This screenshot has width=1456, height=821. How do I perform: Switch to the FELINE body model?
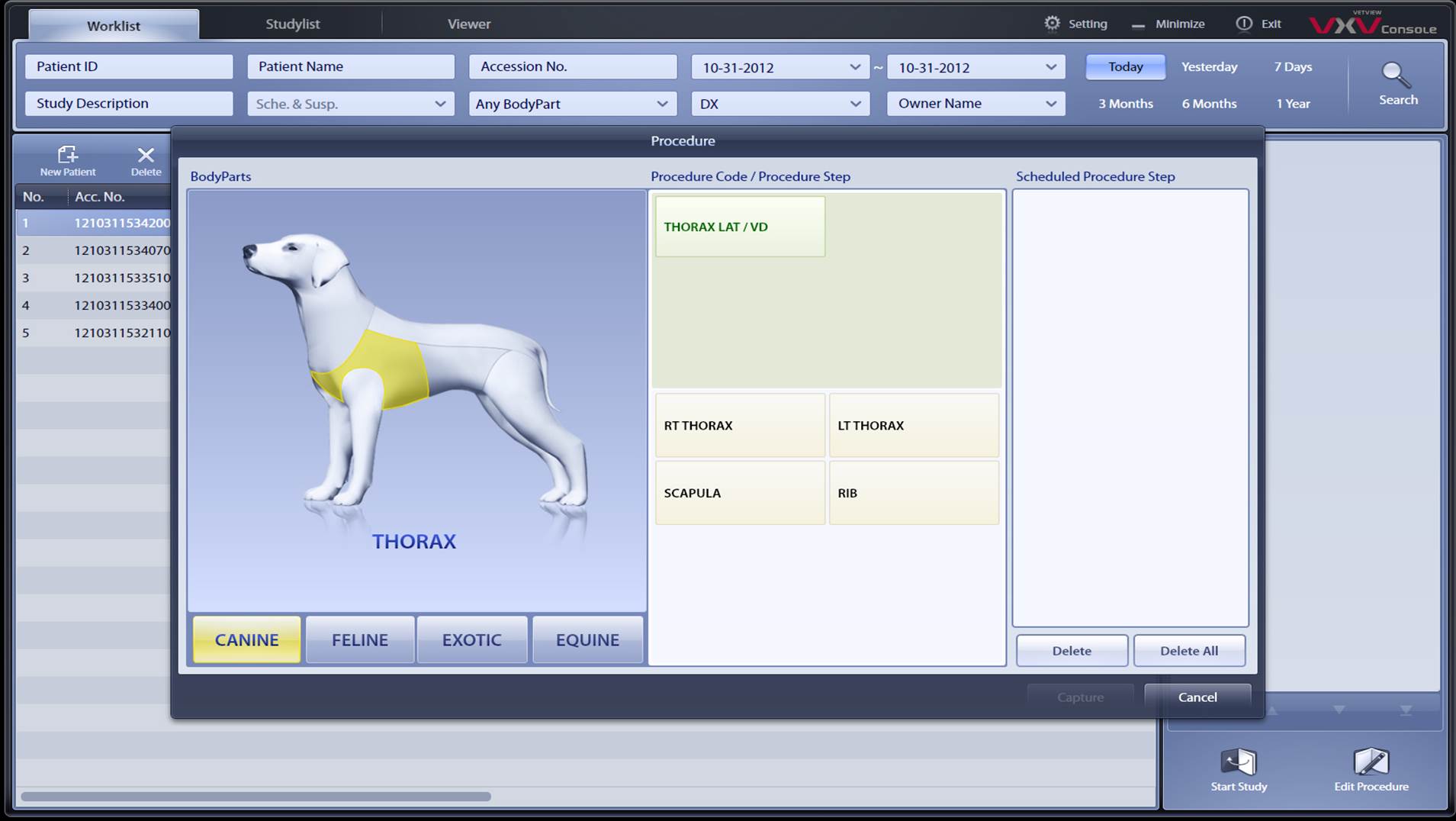tap(359, 639)
